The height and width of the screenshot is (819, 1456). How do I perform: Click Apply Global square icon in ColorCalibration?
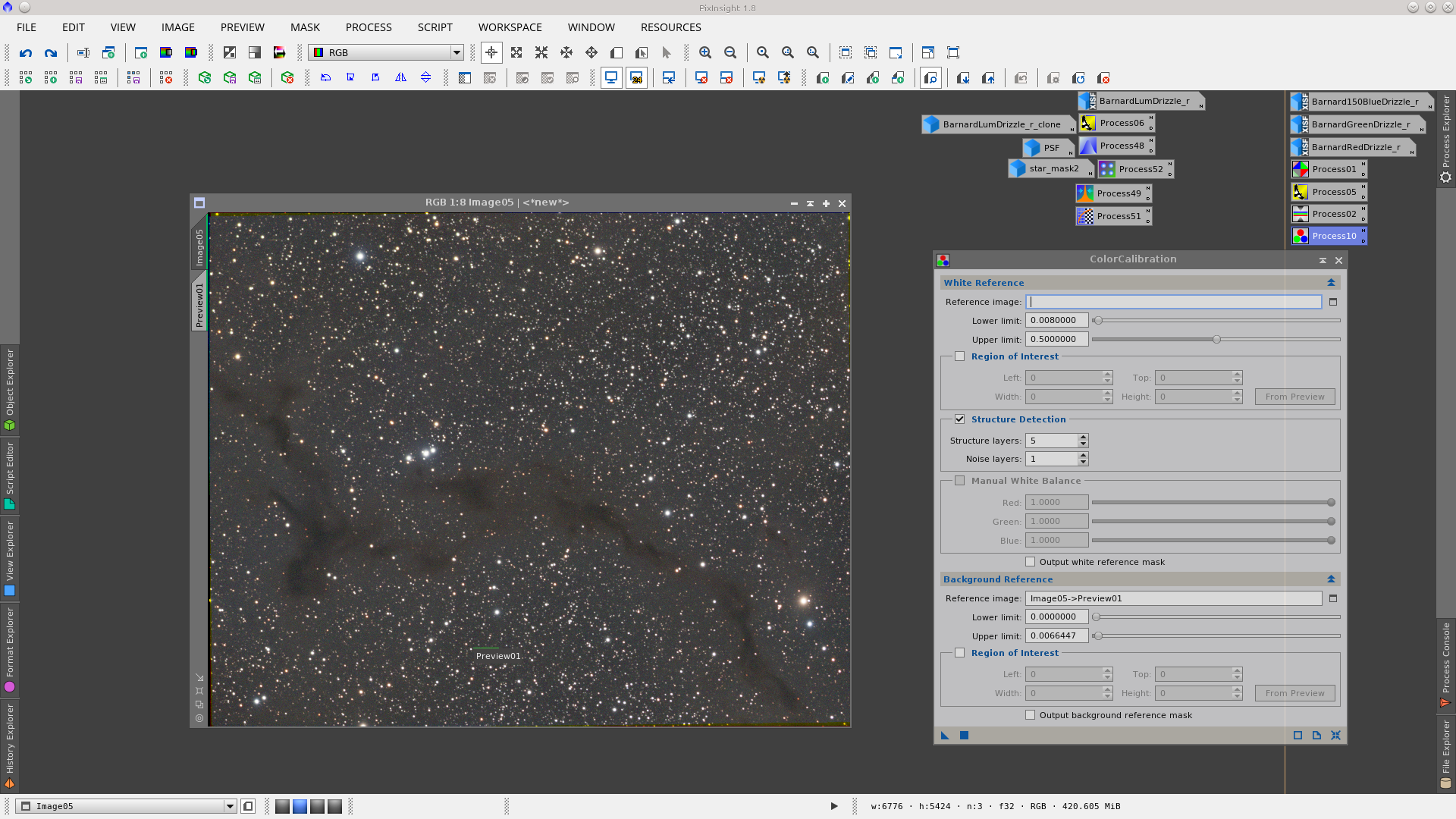click(964, 736)
